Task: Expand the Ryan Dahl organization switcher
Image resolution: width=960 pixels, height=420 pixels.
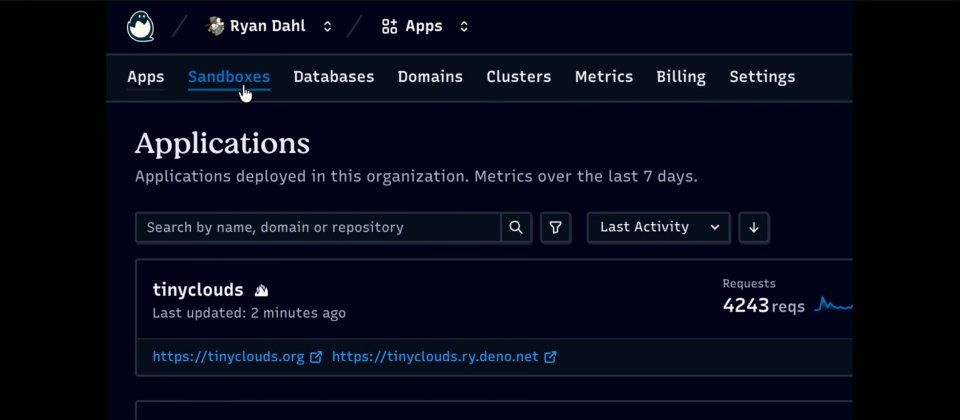Action: click(x=327, y=26)
